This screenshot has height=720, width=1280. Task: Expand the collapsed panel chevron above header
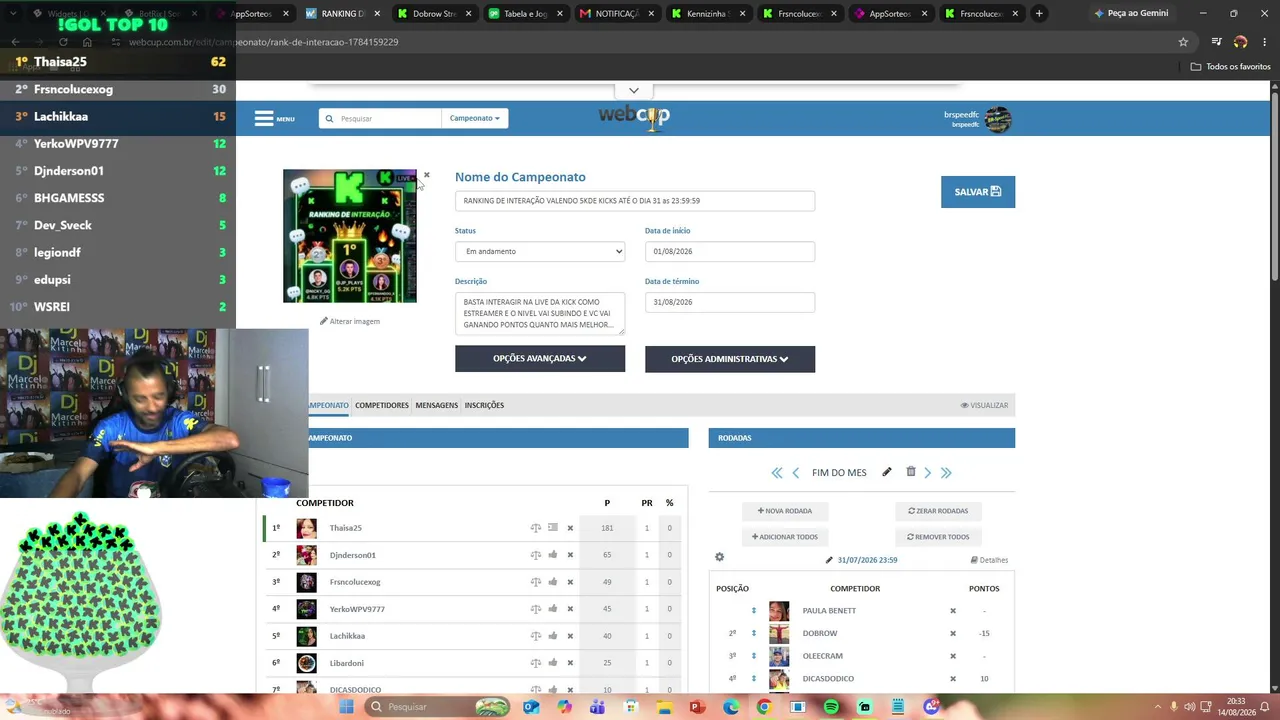point(634,91)
